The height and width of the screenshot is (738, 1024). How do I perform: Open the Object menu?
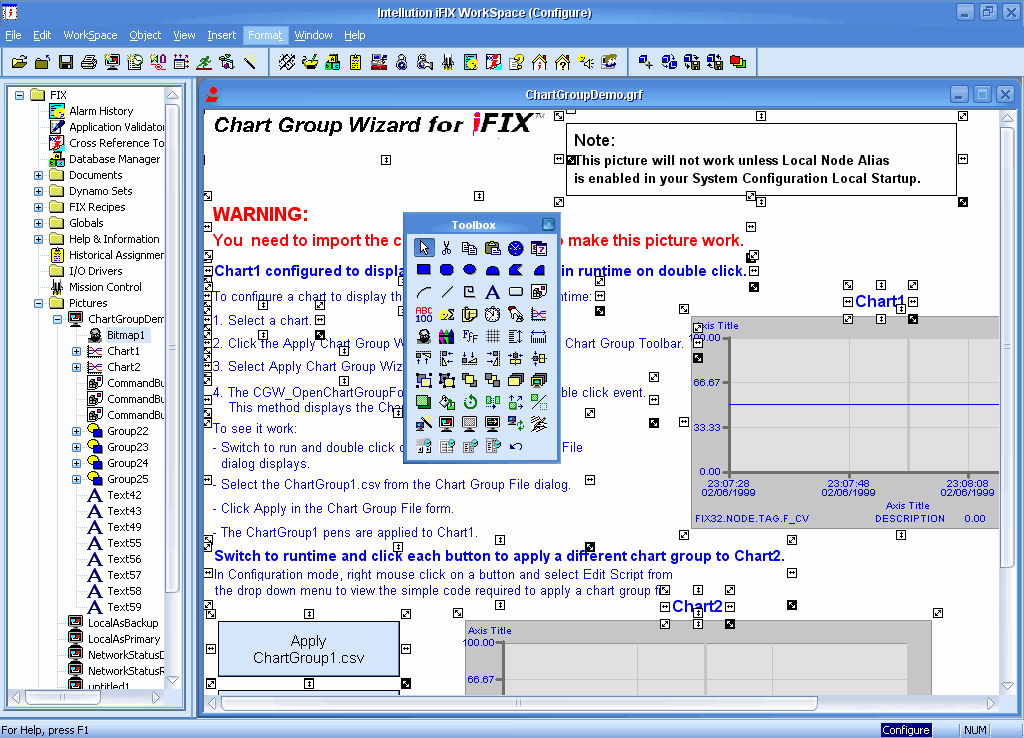pyautogui.click(x=145, y=35)
